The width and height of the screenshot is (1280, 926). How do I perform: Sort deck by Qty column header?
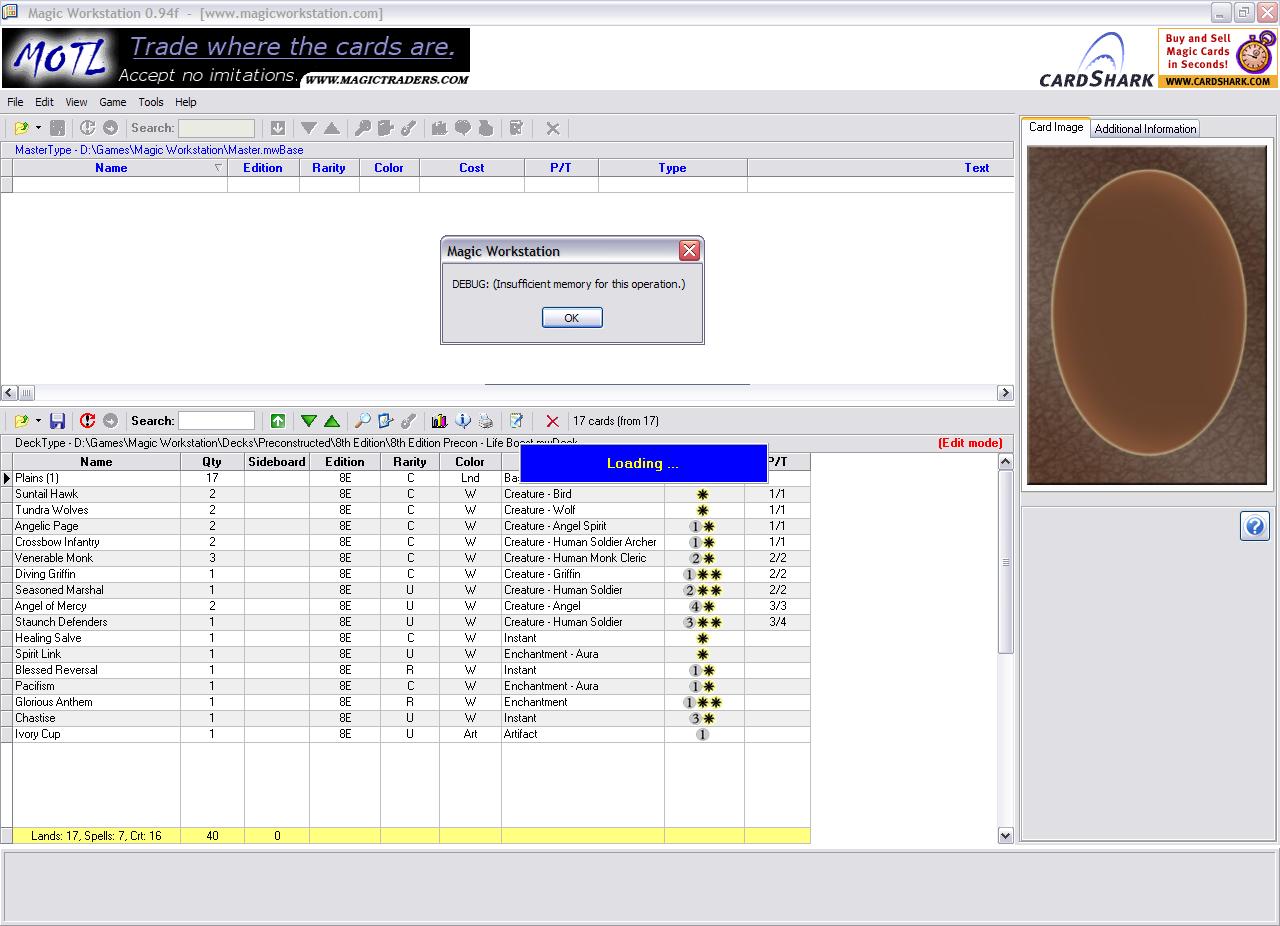[212, 462]
